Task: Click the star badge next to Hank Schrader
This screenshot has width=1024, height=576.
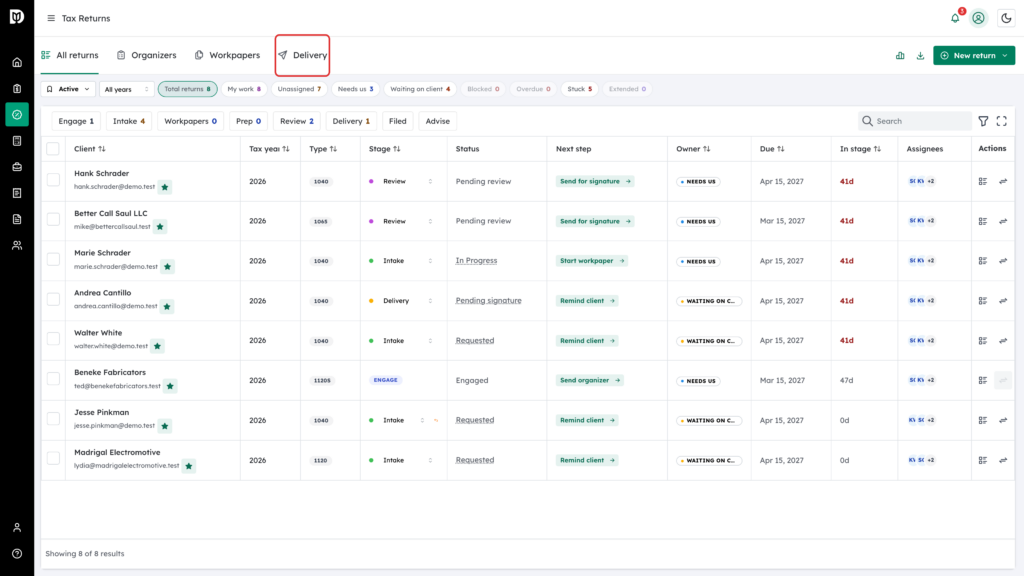Action: (x=165, y=187)
